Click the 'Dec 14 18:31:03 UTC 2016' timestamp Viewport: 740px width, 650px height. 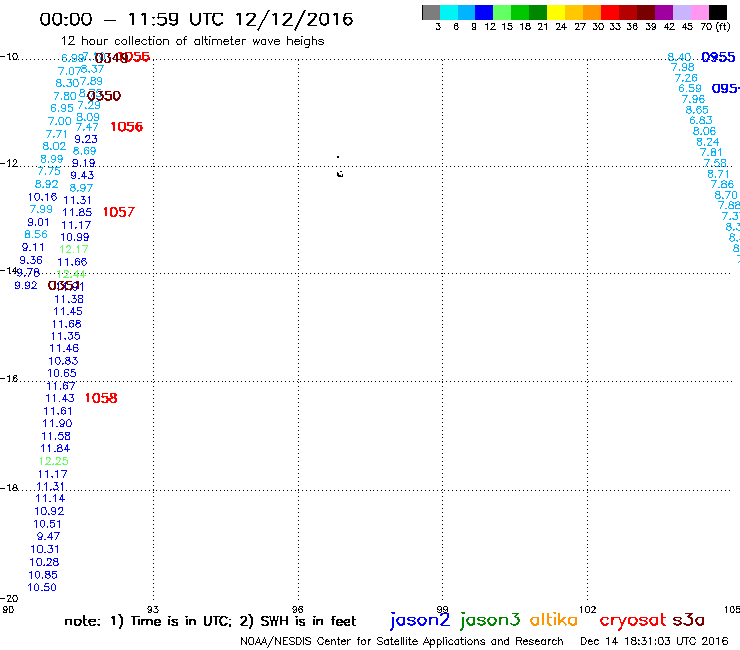click(x=654, y=641)
